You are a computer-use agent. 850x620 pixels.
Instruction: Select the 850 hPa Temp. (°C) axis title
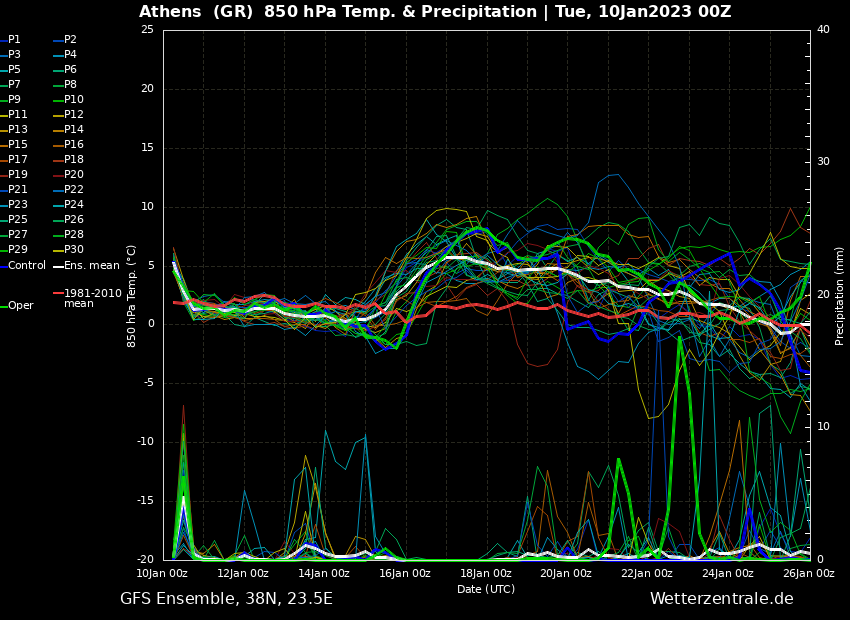click(131, 296)
